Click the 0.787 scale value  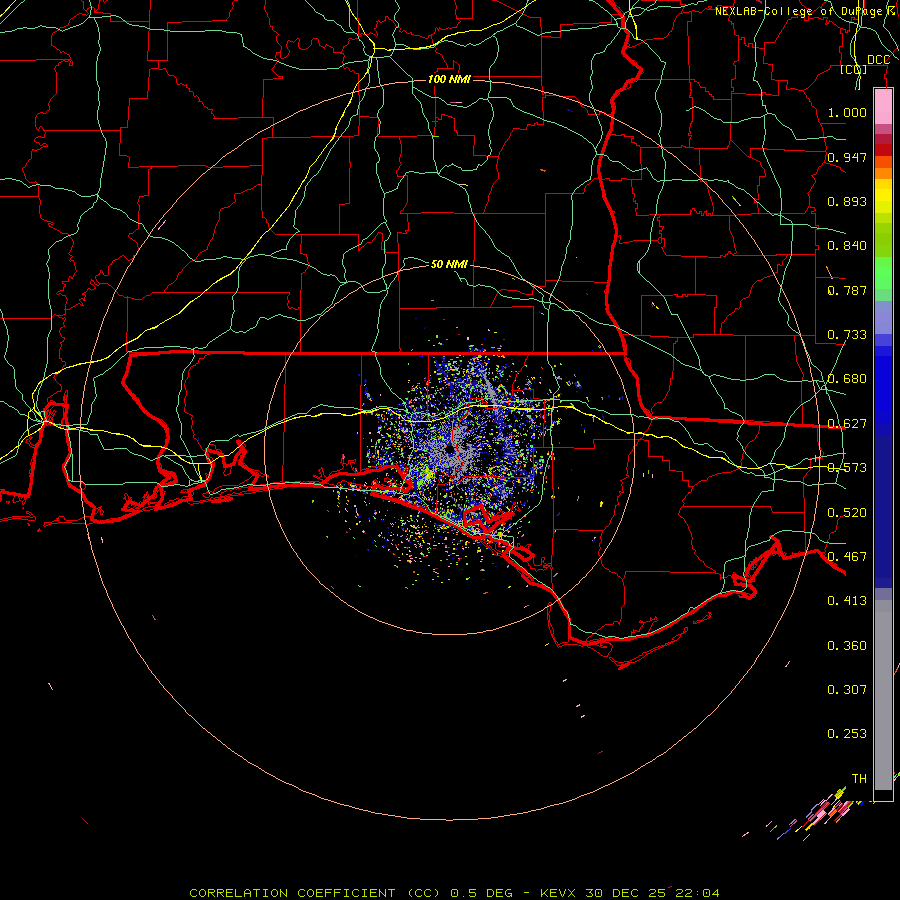pos(847,290)
